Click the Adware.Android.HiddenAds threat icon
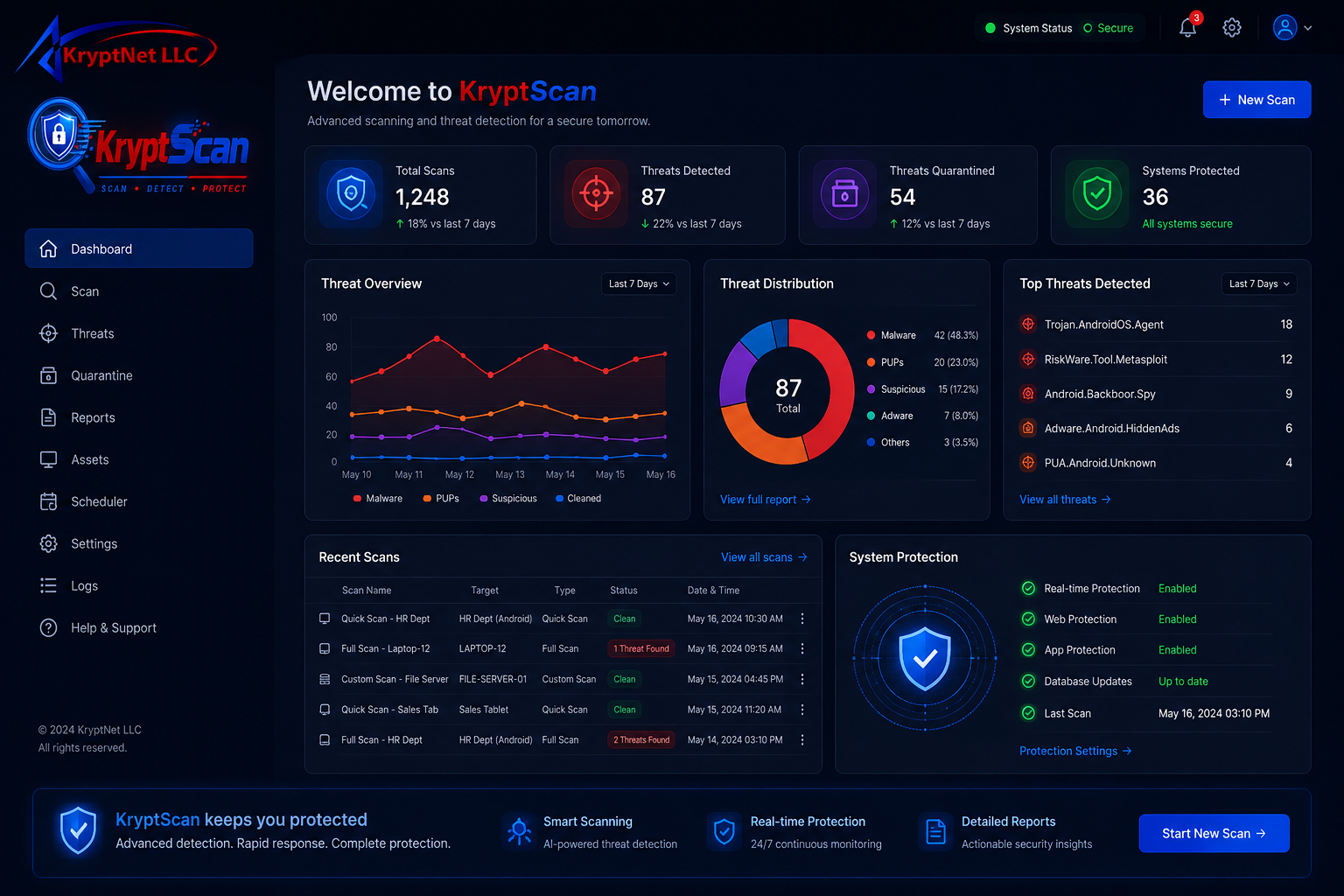1344x896 pixels. coord(1028,428)
